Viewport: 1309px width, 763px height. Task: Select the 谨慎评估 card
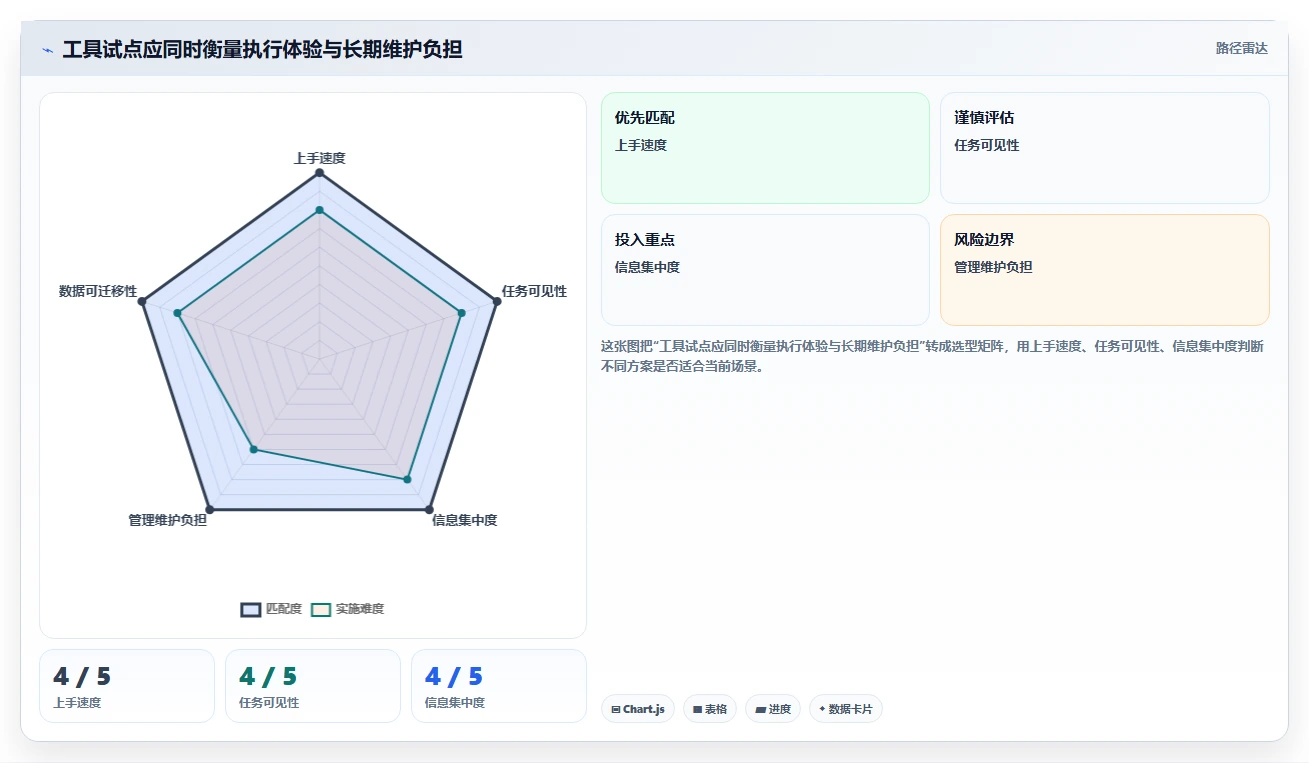pos(1105,148)
